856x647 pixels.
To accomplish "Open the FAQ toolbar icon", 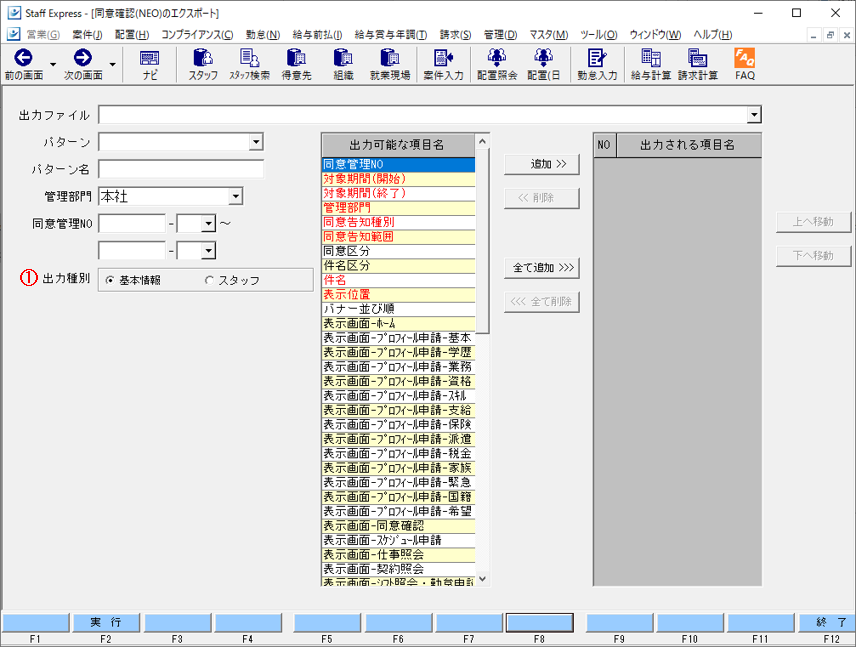I will click(x=745, y=64).
